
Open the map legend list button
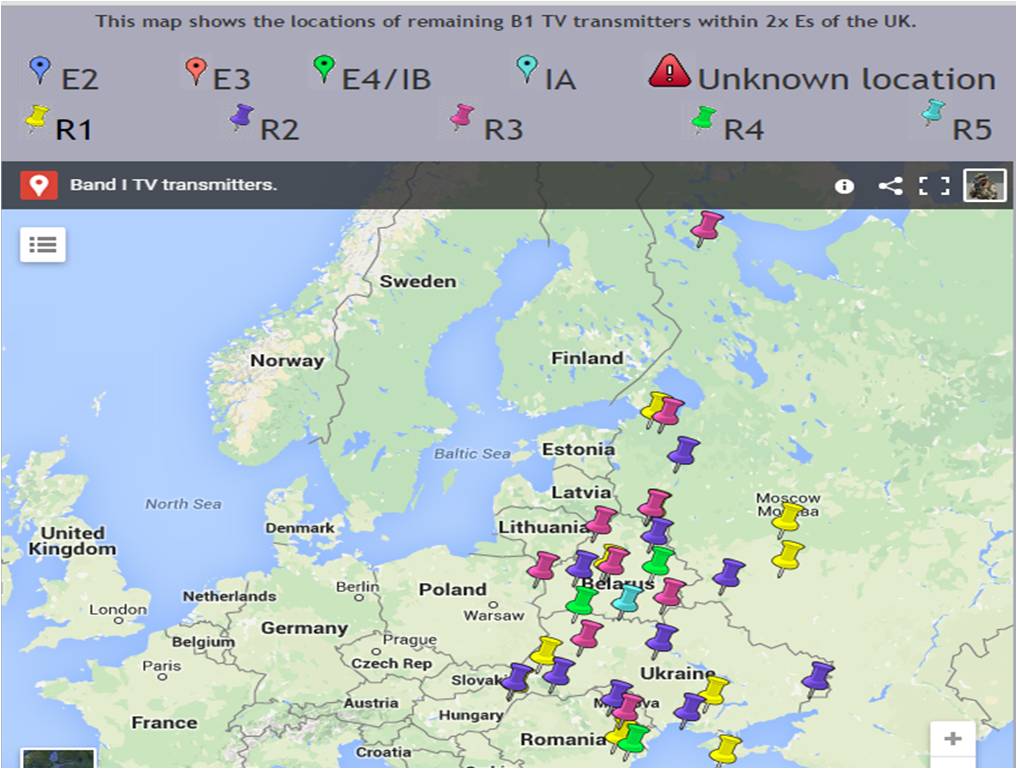tap(43, 244)
